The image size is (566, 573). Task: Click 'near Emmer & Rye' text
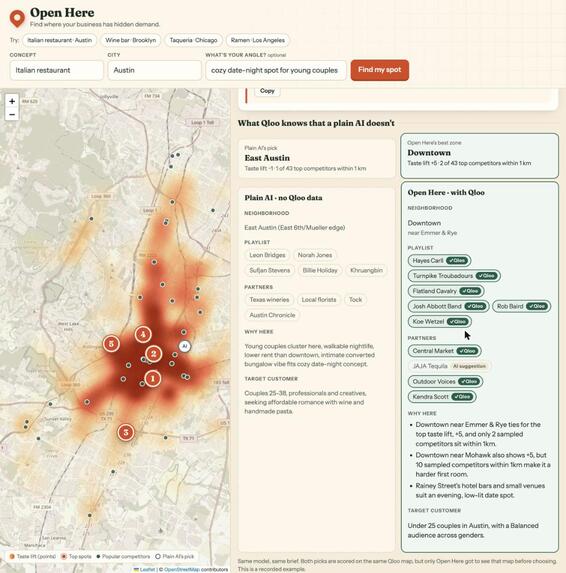[x=432, y=233]
